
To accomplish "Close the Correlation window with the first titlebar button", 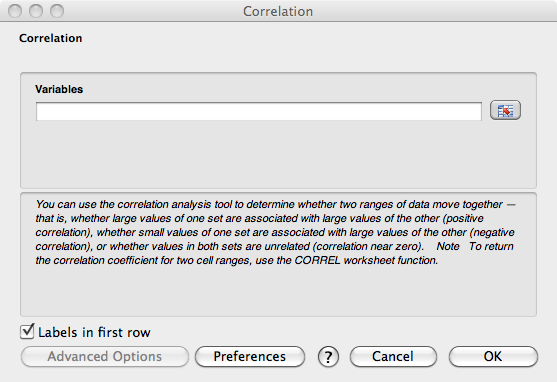I will pos(15,11).
